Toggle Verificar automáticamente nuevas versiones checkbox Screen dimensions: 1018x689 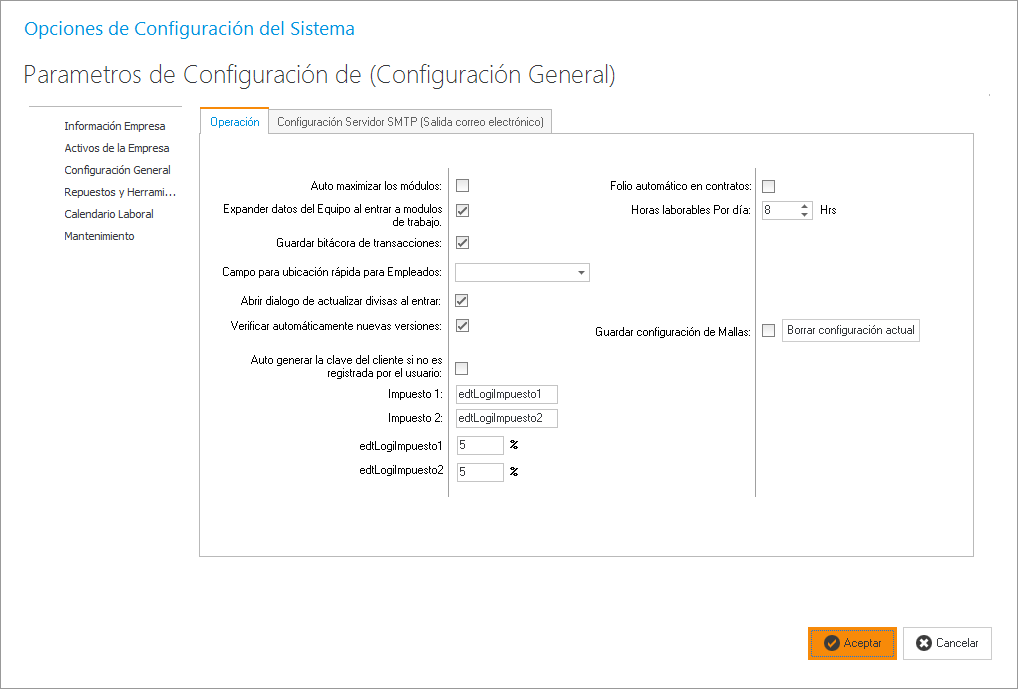[462, 325]
